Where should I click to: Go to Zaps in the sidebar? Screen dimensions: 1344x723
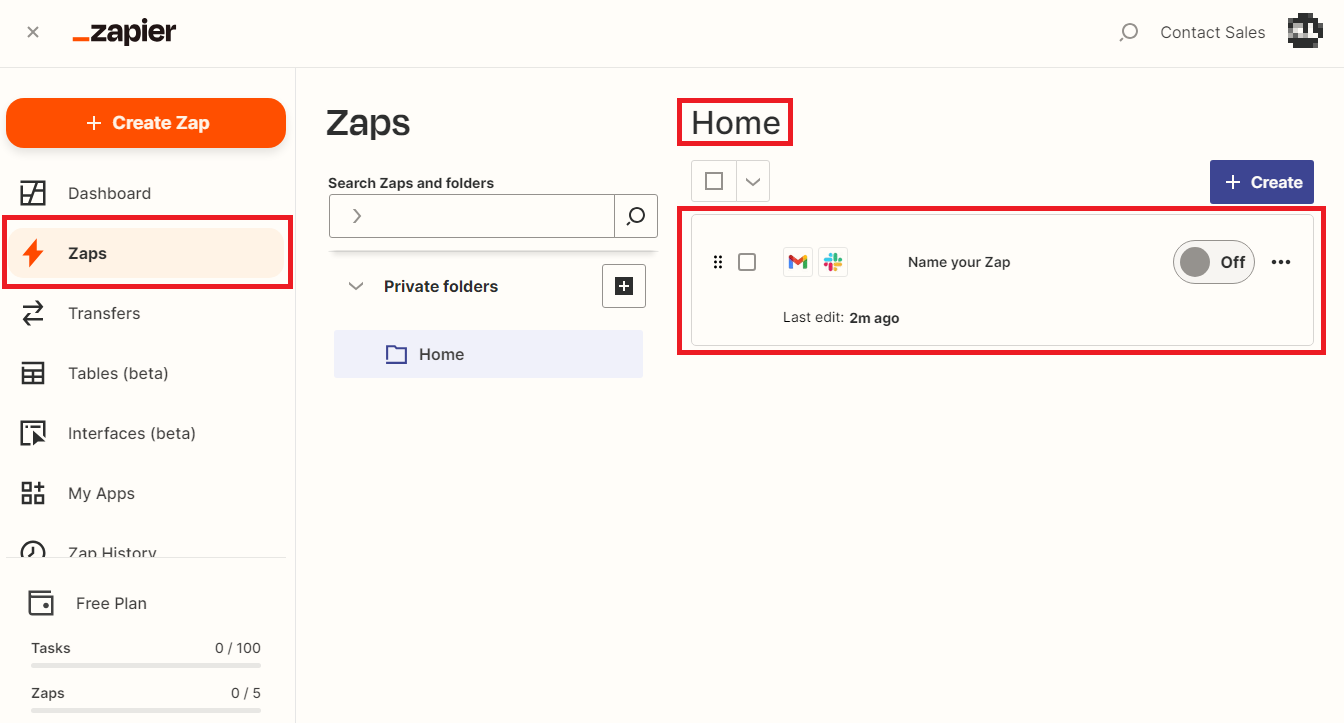pos(146,253)
